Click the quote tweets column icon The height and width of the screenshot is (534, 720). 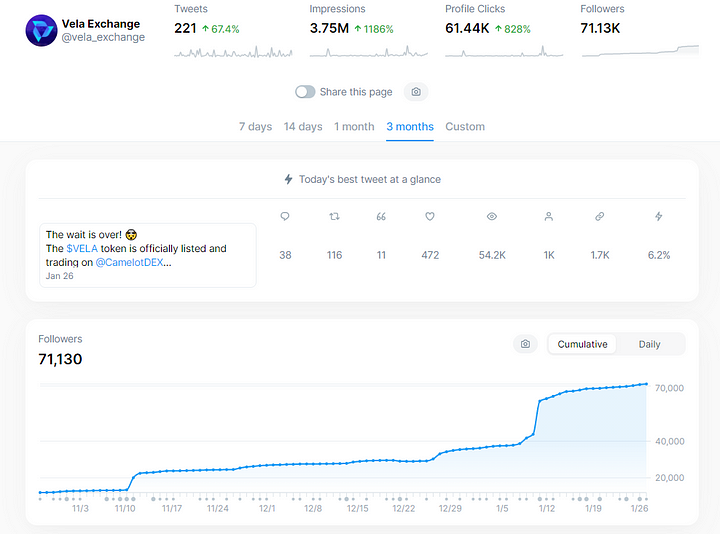(381, 216)
